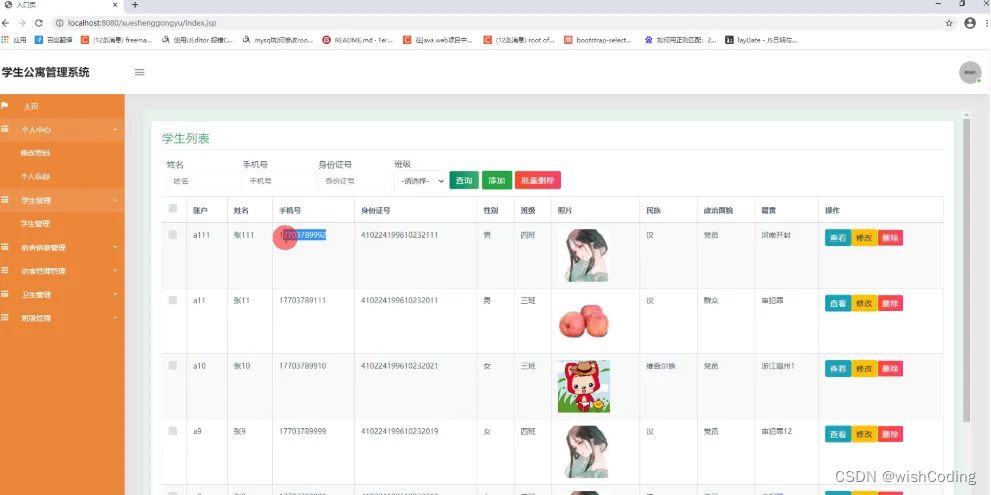The height and width of the screenshot is (495, 991).
Task: Open the apple photo for a11
Action: [584, 321]
